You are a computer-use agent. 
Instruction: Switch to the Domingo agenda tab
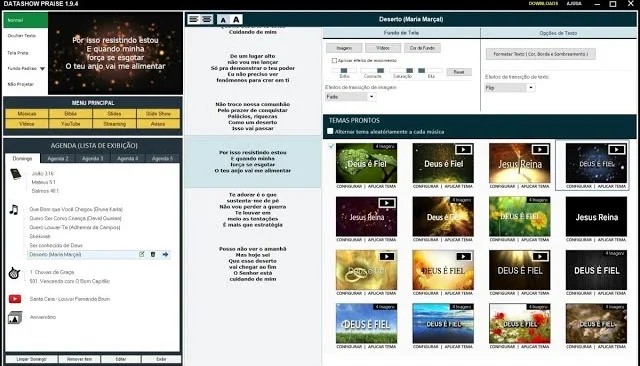22,158
